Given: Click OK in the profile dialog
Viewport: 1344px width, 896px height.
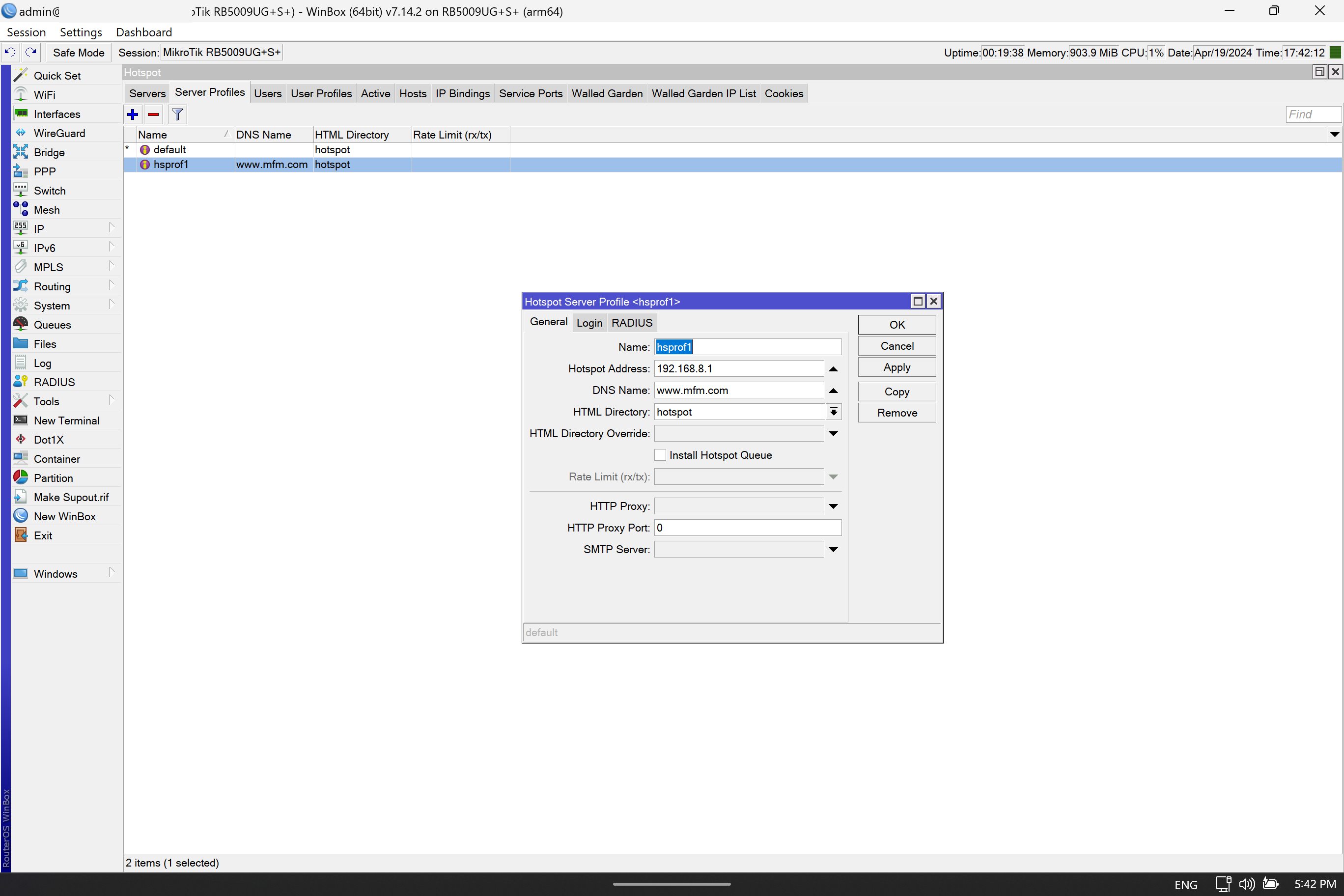Looking at the screenshot, I should click(x=896, y=325).
